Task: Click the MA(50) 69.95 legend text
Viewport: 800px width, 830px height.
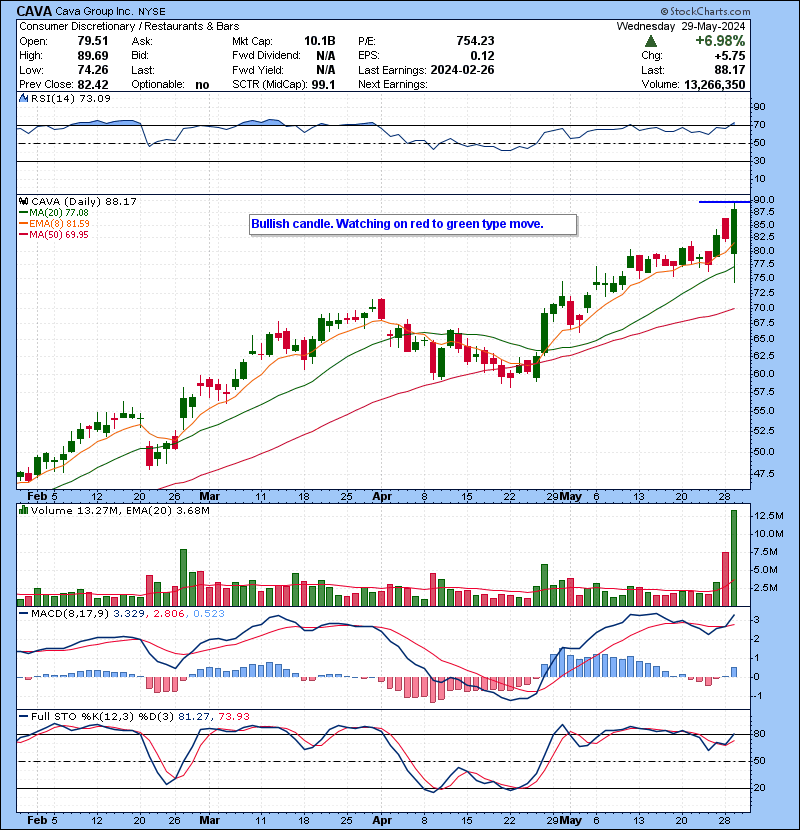Action: [59, 234]
